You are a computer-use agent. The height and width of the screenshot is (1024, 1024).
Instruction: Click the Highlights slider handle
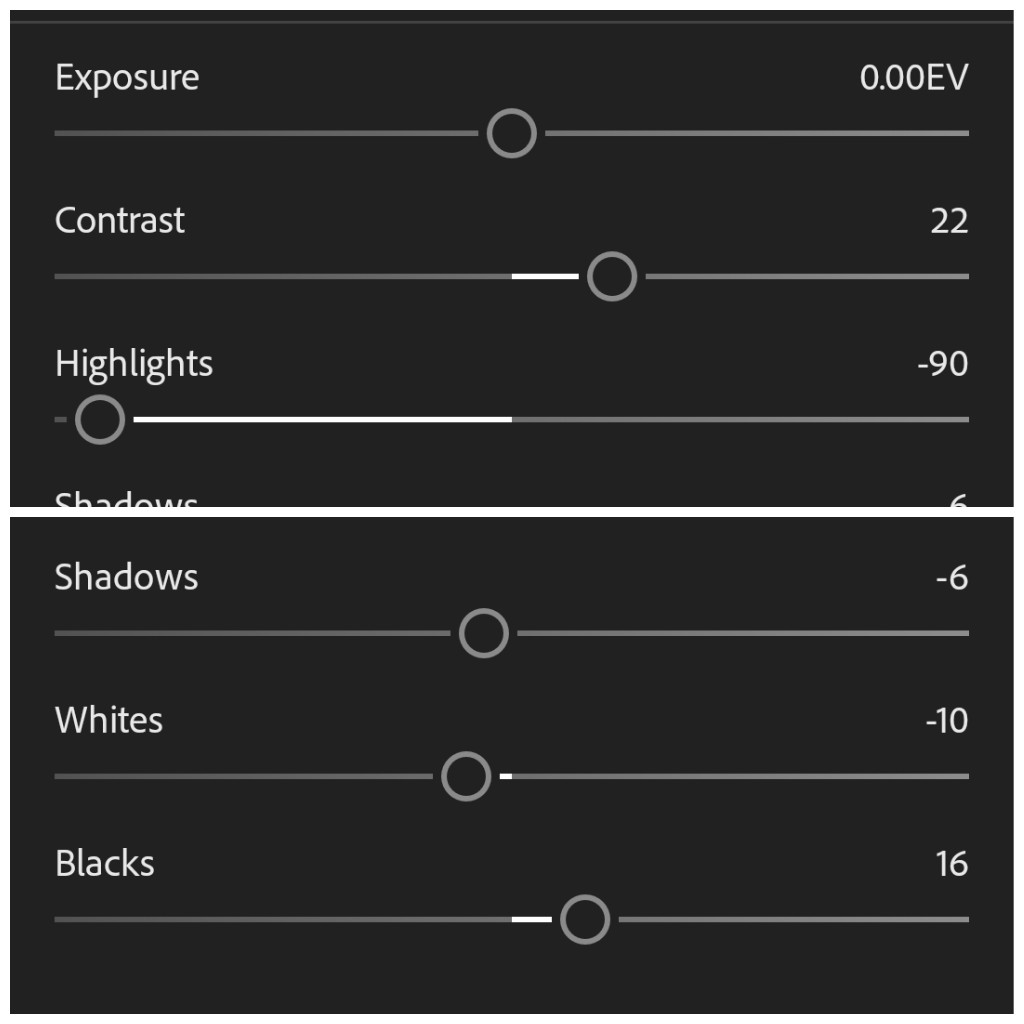pyautogui.click(x=100, y=419)
